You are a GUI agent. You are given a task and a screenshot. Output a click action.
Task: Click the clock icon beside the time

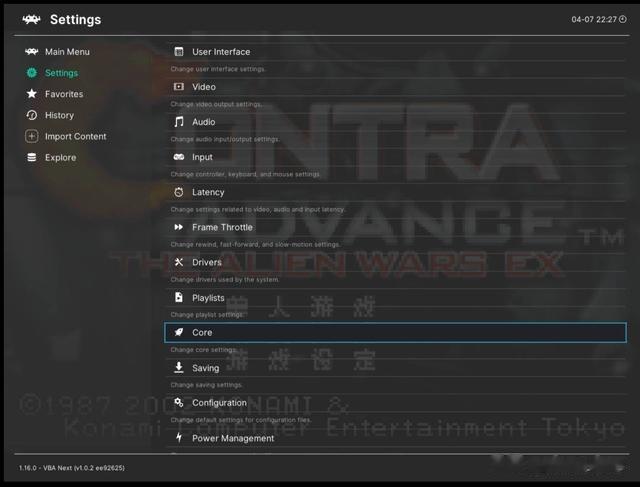tap(622, 19)
